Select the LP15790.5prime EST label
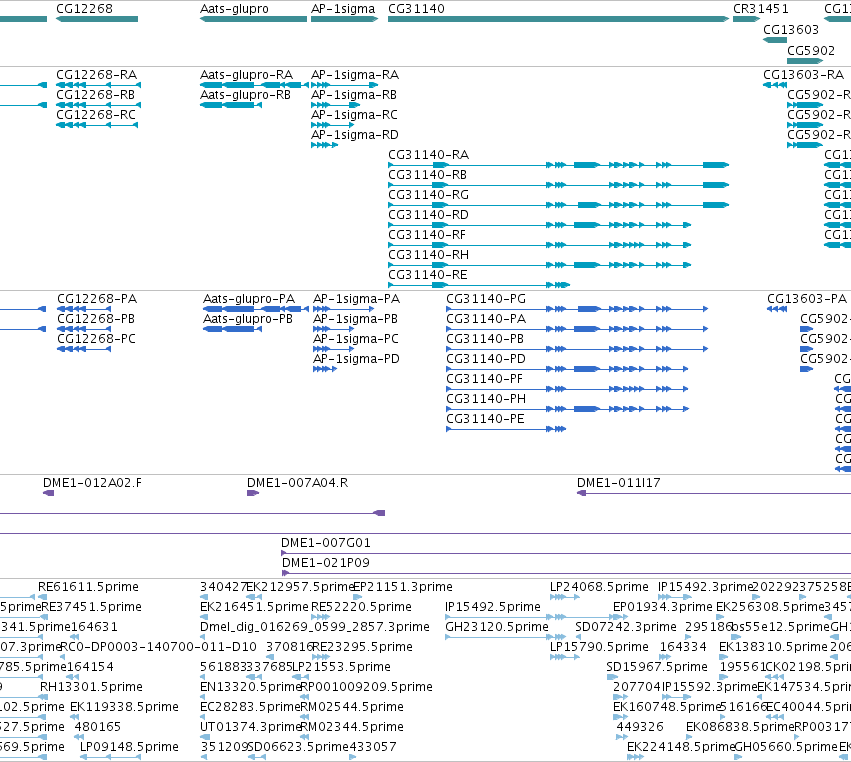The height and width of the screenshot is (762, 851). pyautogui.click(x=599, y=647)
